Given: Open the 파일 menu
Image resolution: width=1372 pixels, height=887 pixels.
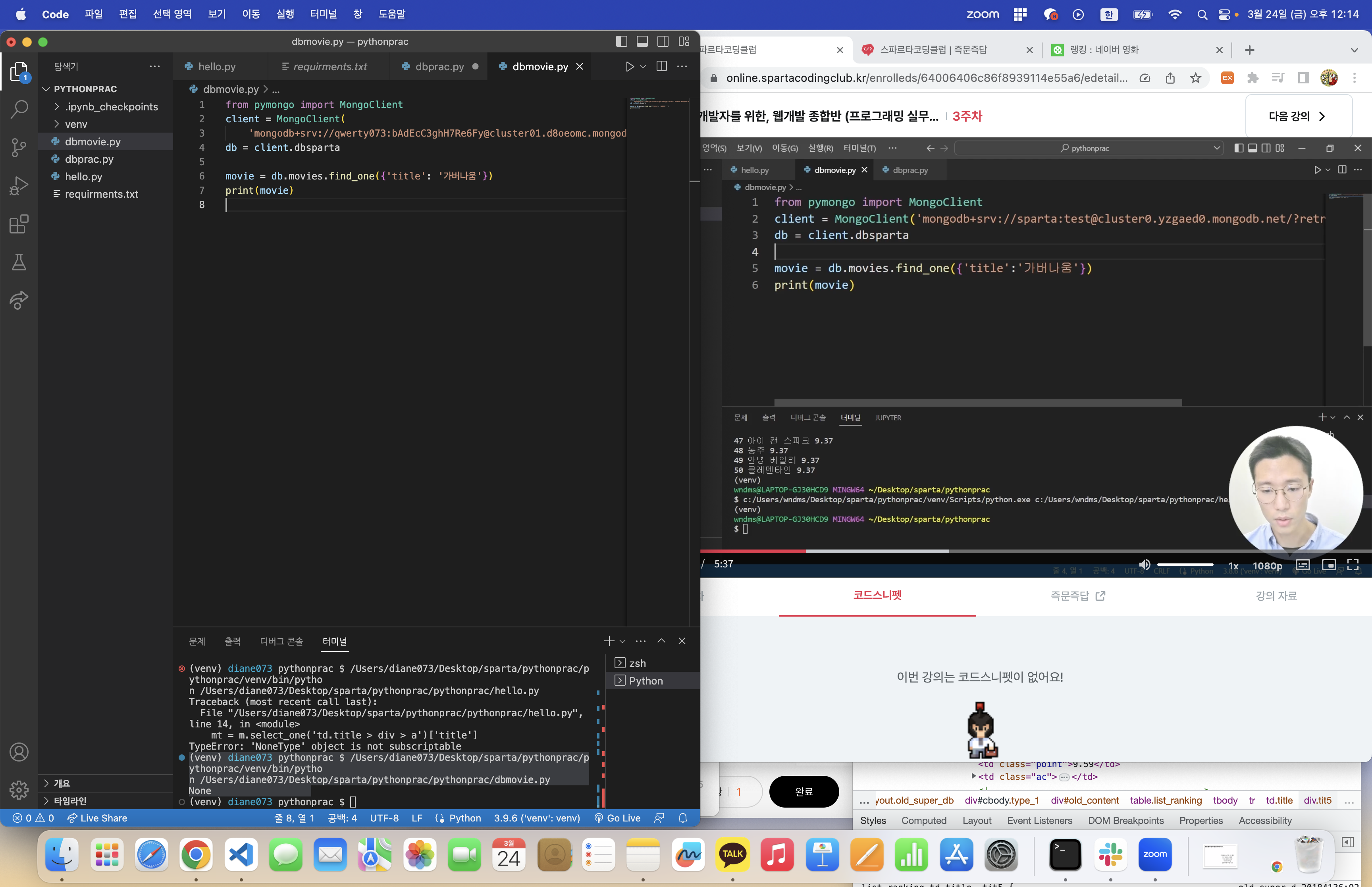Looking at the screenshot, I should (x=93, y=14).
